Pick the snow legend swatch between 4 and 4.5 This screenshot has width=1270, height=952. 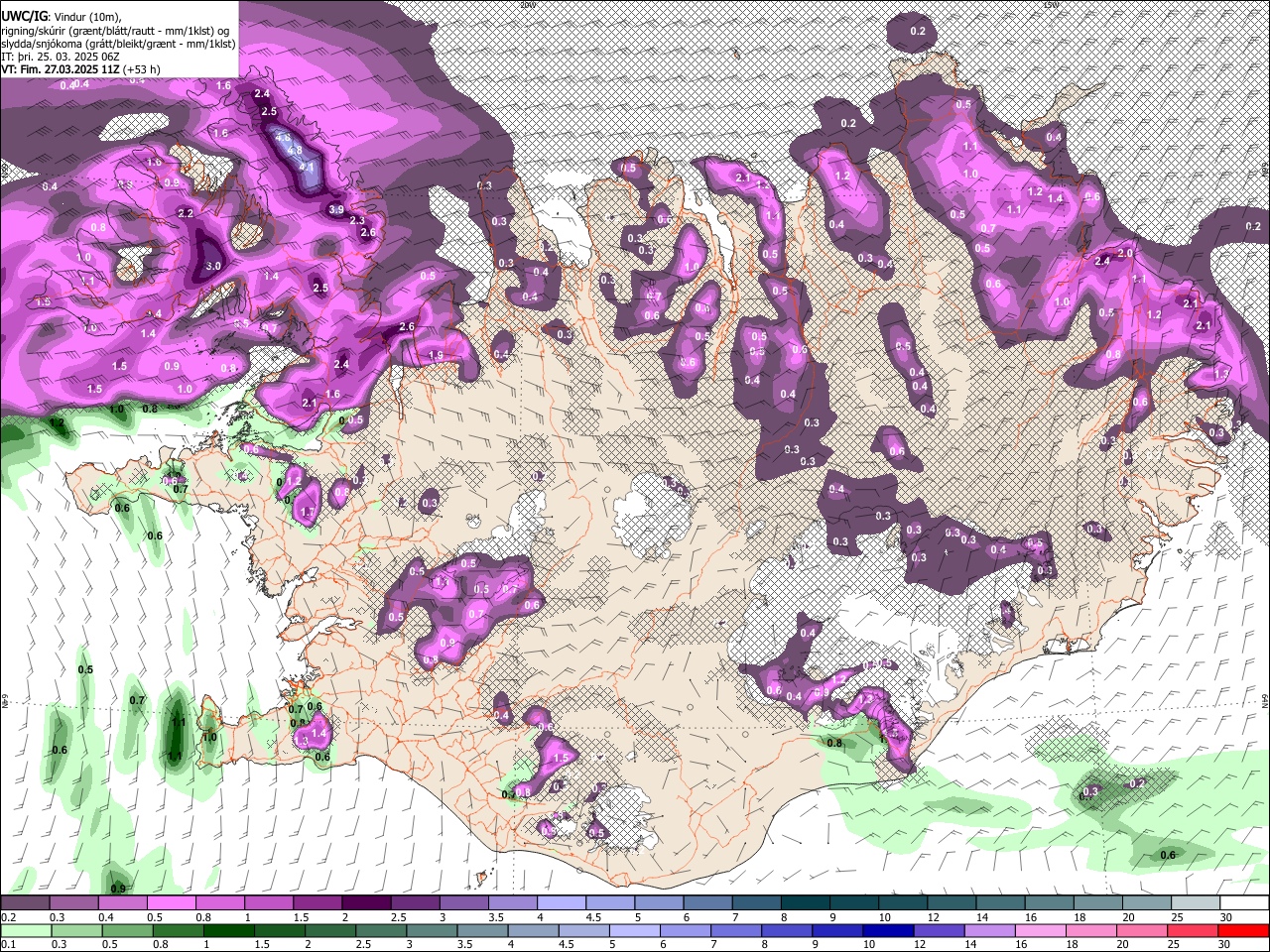click(x=561, y=903)
